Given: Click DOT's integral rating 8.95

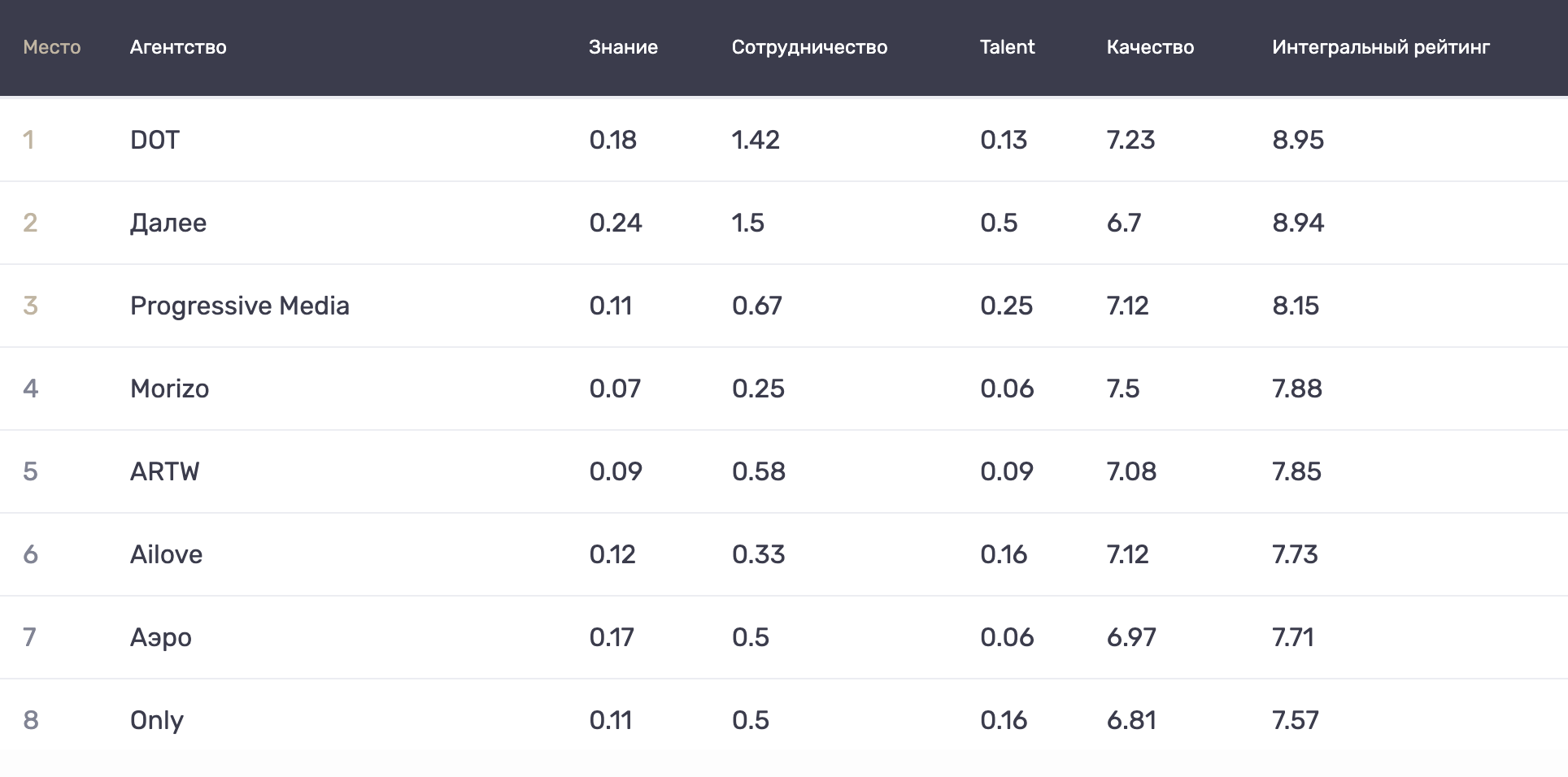Looking at the screenshot, I should pyautogui.click(x=1298, y=140).
